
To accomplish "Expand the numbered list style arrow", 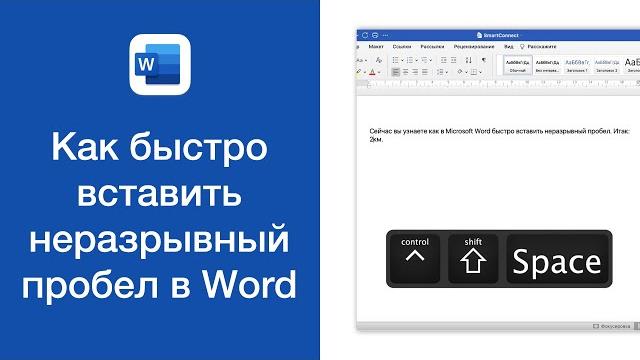I will coord(417,60).
